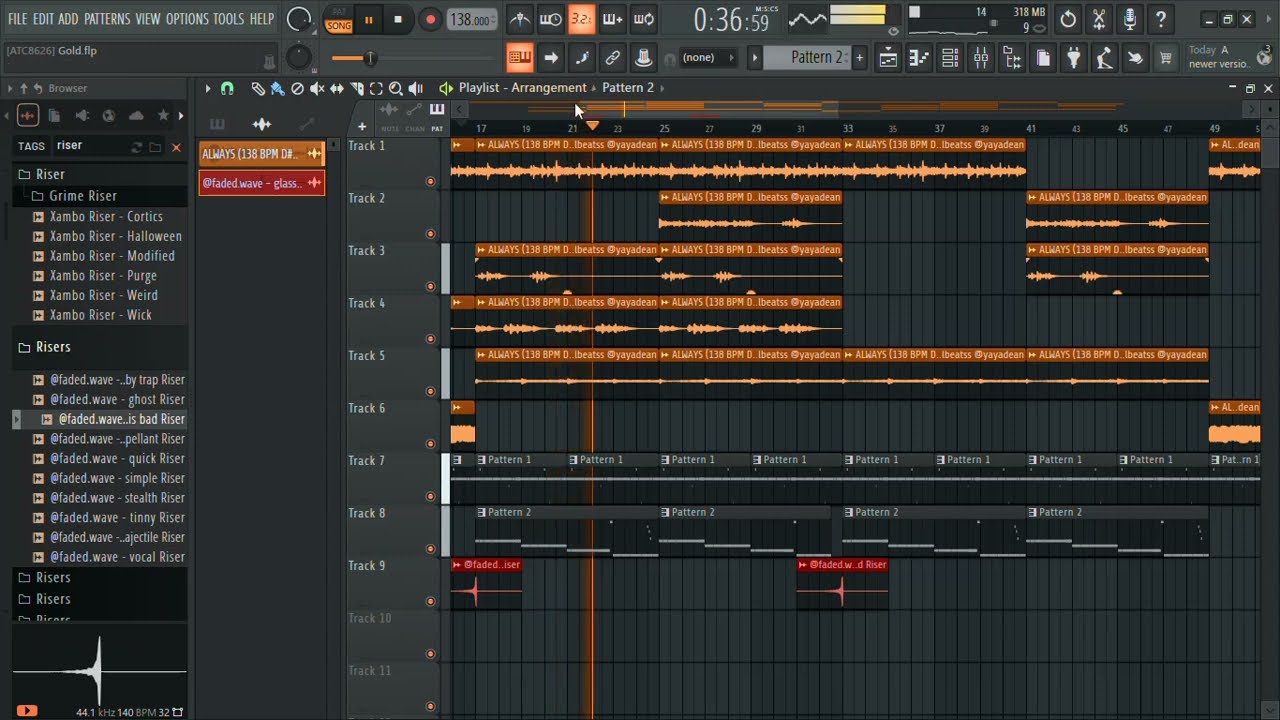Toggle the metronome icon

[520, 19]
